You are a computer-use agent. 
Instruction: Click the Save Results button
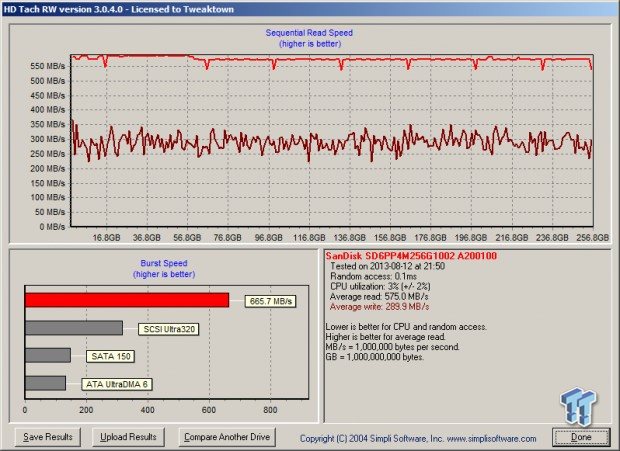(x=48, y=437)
